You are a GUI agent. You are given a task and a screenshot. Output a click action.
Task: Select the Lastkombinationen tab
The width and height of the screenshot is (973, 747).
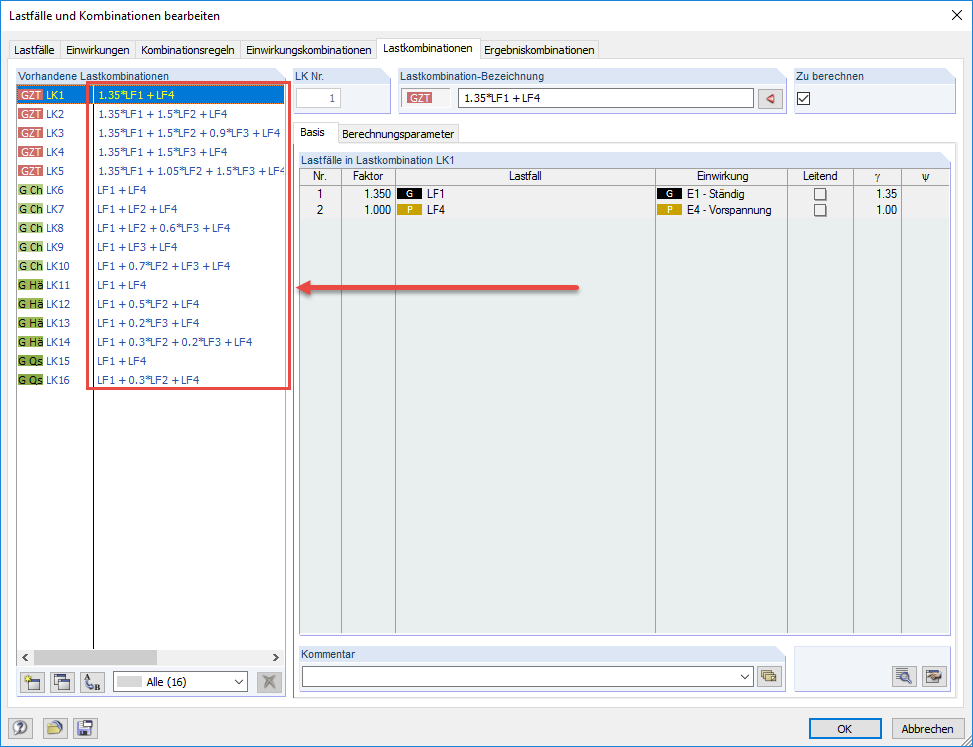tap(428, 48)
